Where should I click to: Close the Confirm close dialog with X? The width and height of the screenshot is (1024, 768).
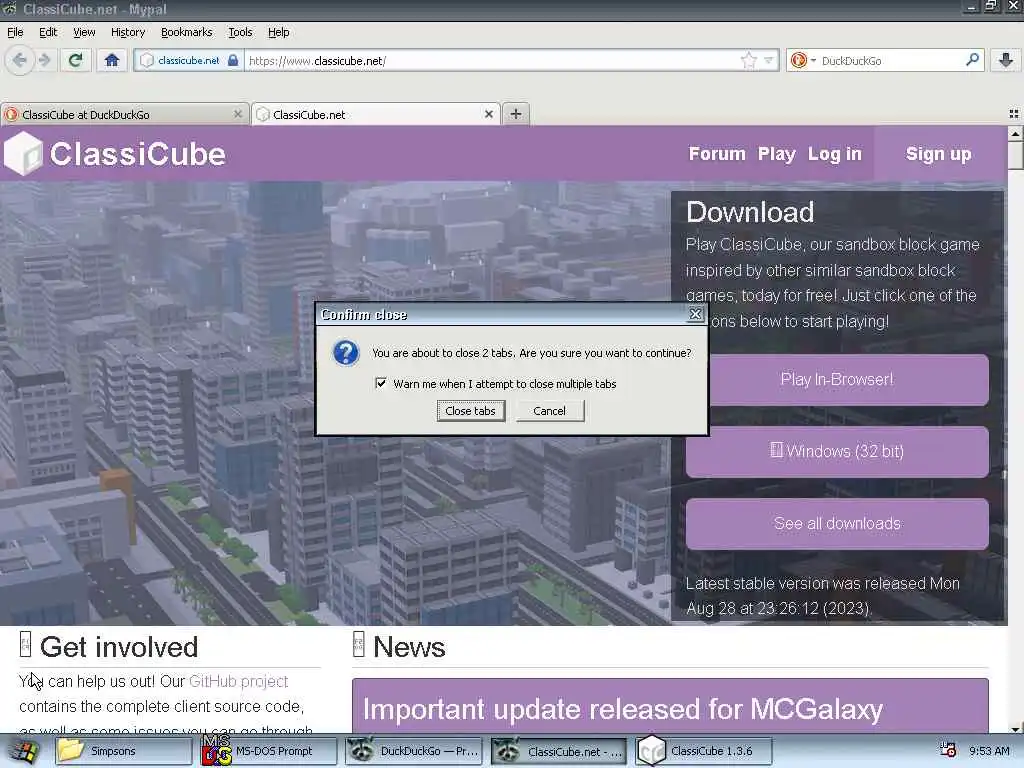[696, 314]
